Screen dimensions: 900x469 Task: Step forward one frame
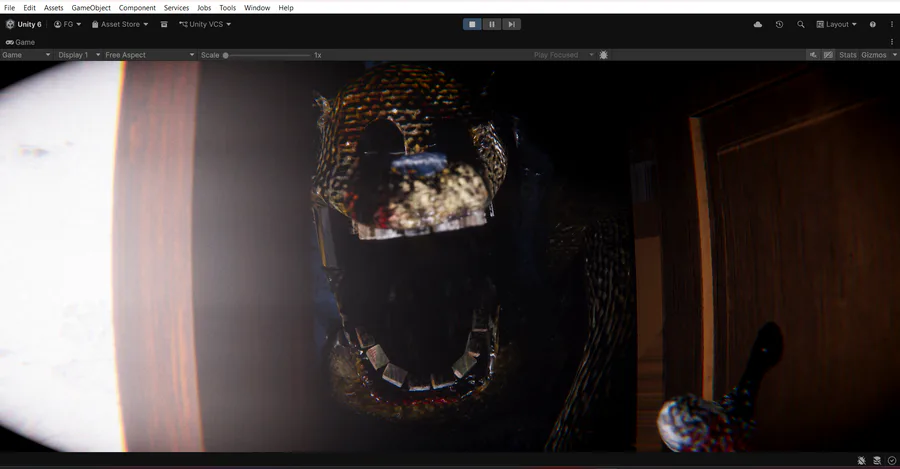pyautogui.click(x=511, y=24)
